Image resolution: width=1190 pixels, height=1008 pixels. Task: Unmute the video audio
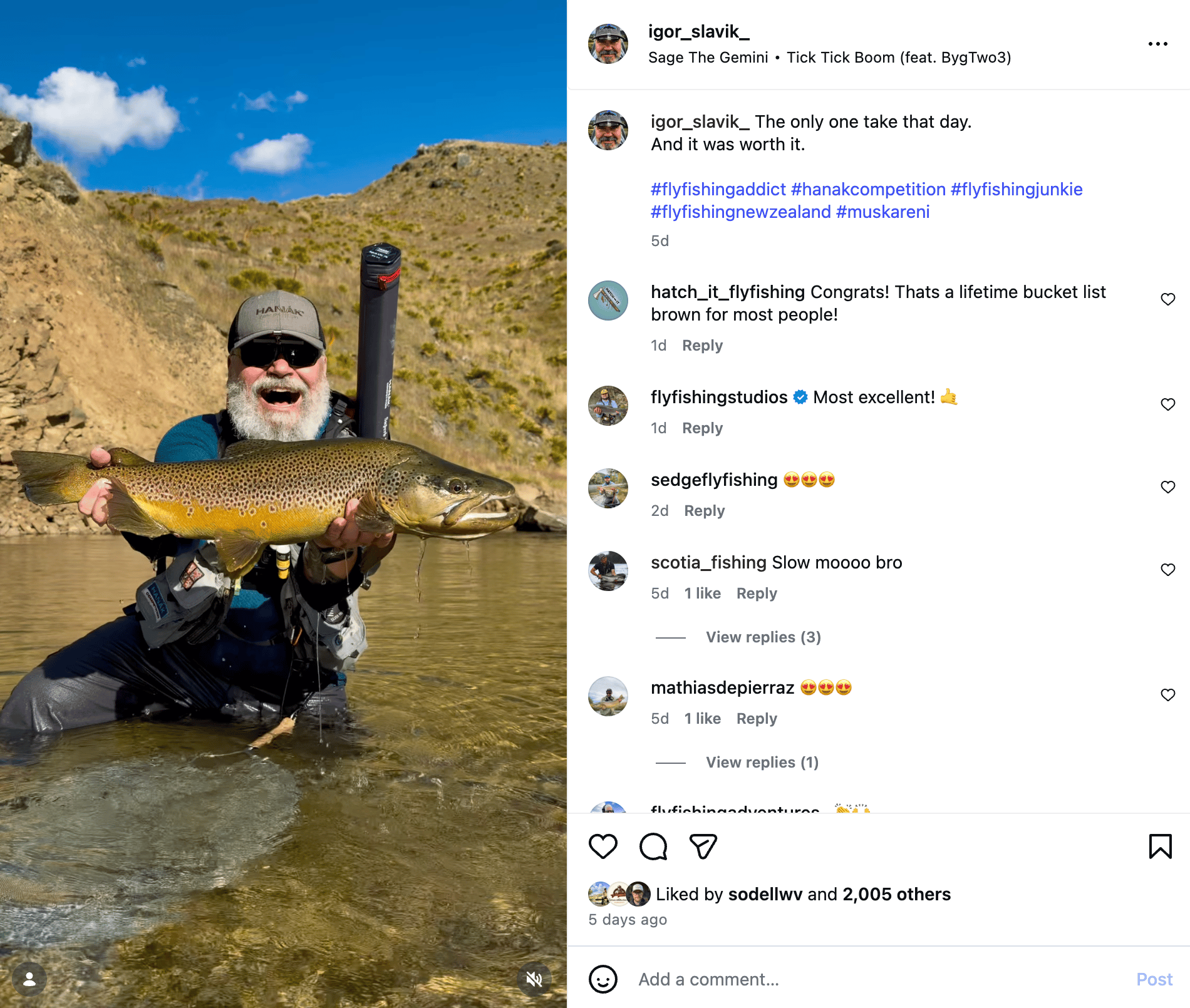534,979
